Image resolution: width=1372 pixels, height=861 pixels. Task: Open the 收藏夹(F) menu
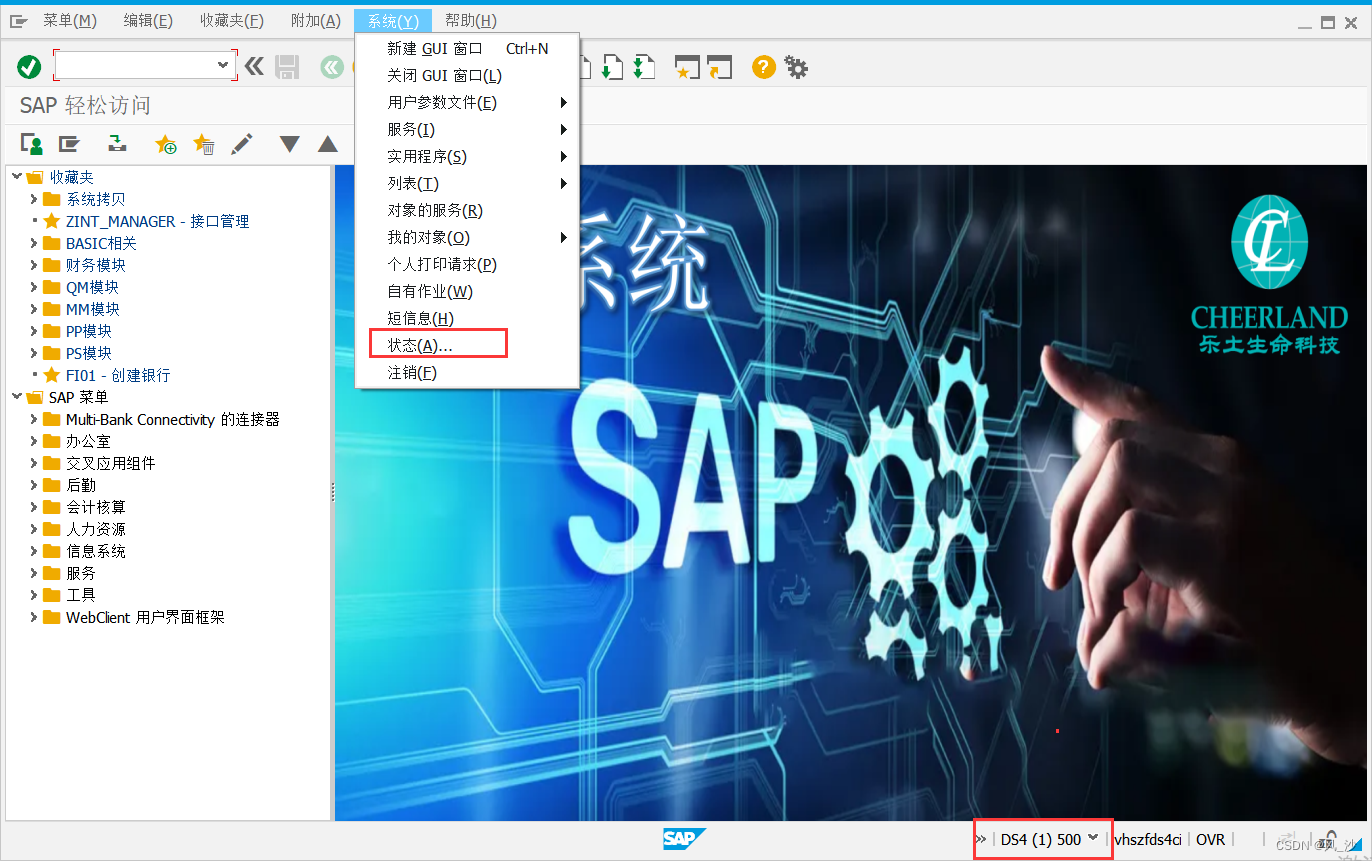point(232,21)
